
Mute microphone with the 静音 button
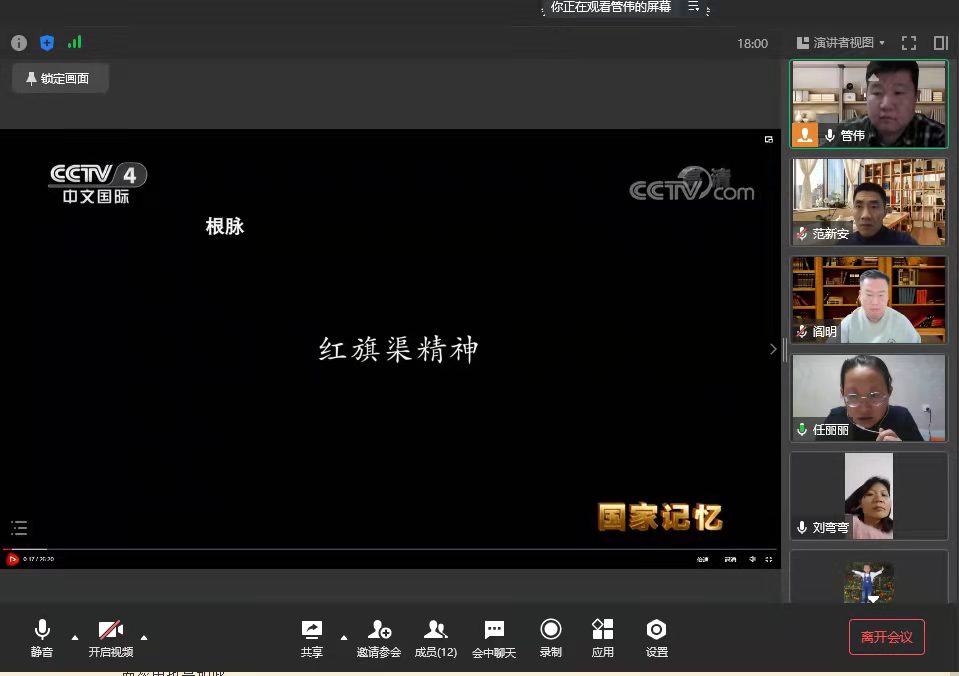coord(42,637)
